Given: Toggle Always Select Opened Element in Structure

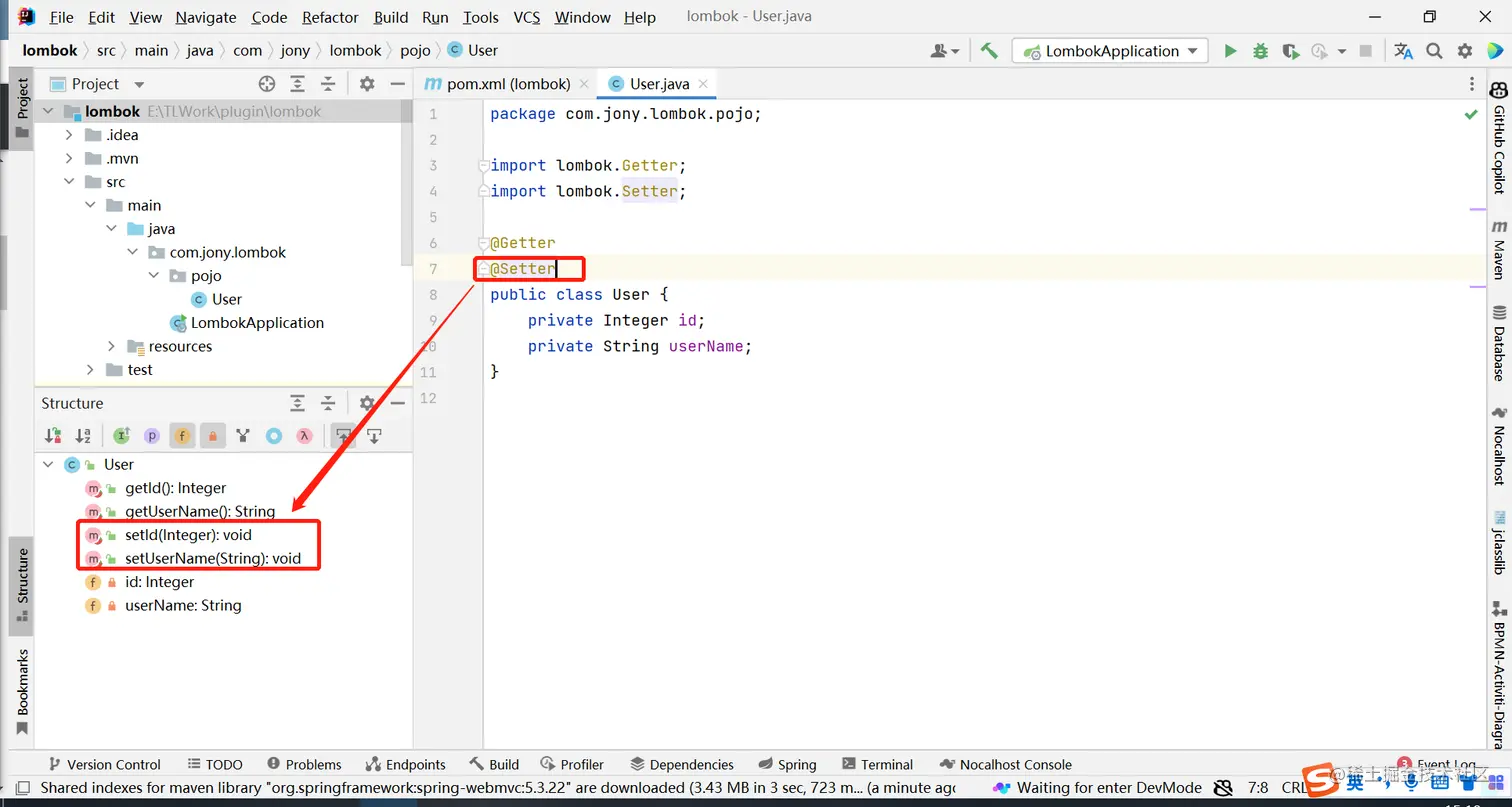Looking at the screenshot, I should (343, 436).
